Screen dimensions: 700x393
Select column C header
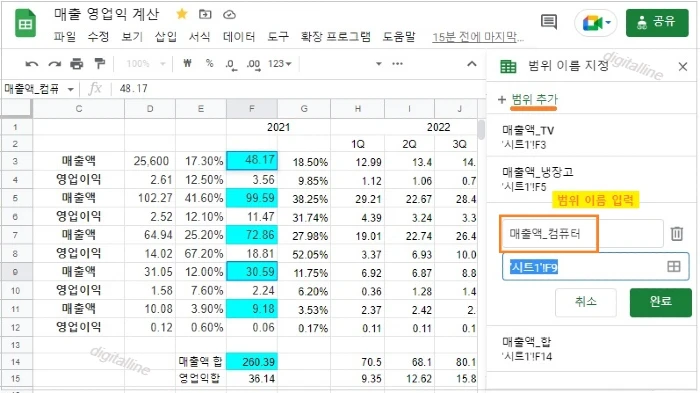tap(79, 109)
